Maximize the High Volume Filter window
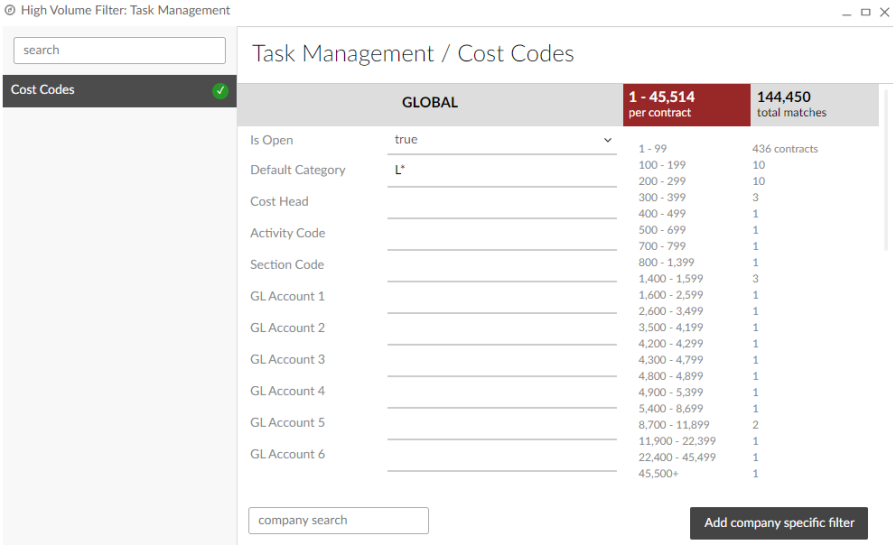 pos(865,12)
